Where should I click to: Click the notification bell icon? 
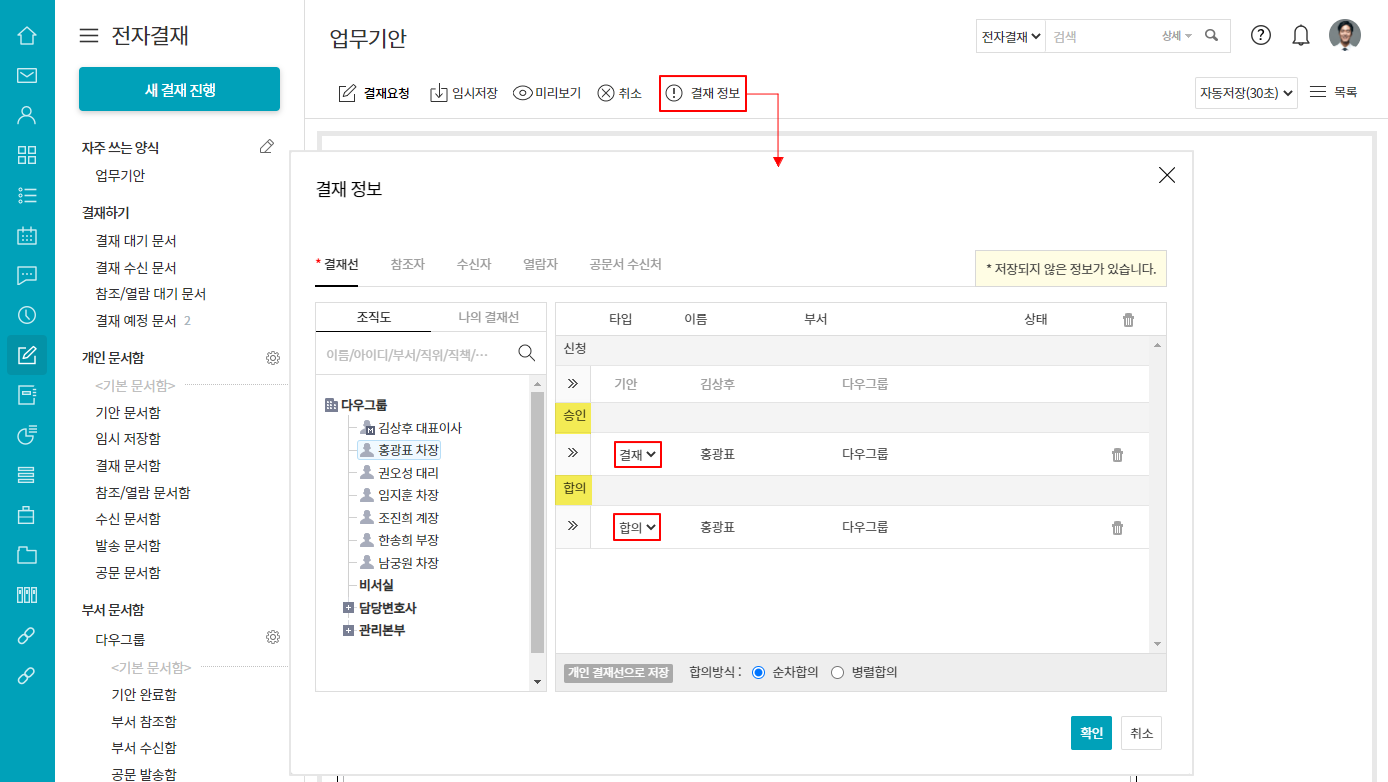pyautogui.click(x=1300, y=36)
